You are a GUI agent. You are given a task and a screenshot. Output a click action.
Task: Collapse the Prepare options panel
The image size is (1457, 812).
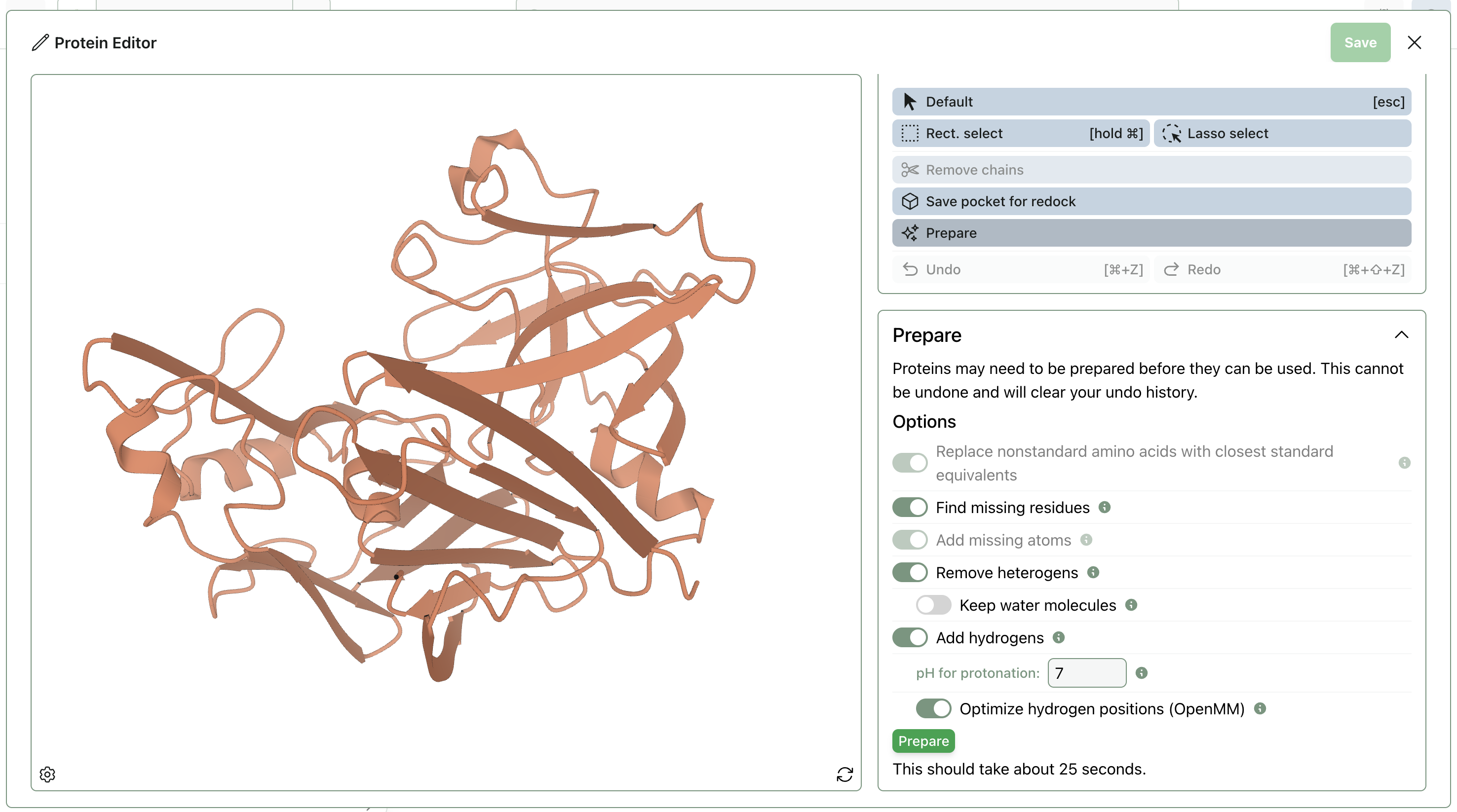1402,335
